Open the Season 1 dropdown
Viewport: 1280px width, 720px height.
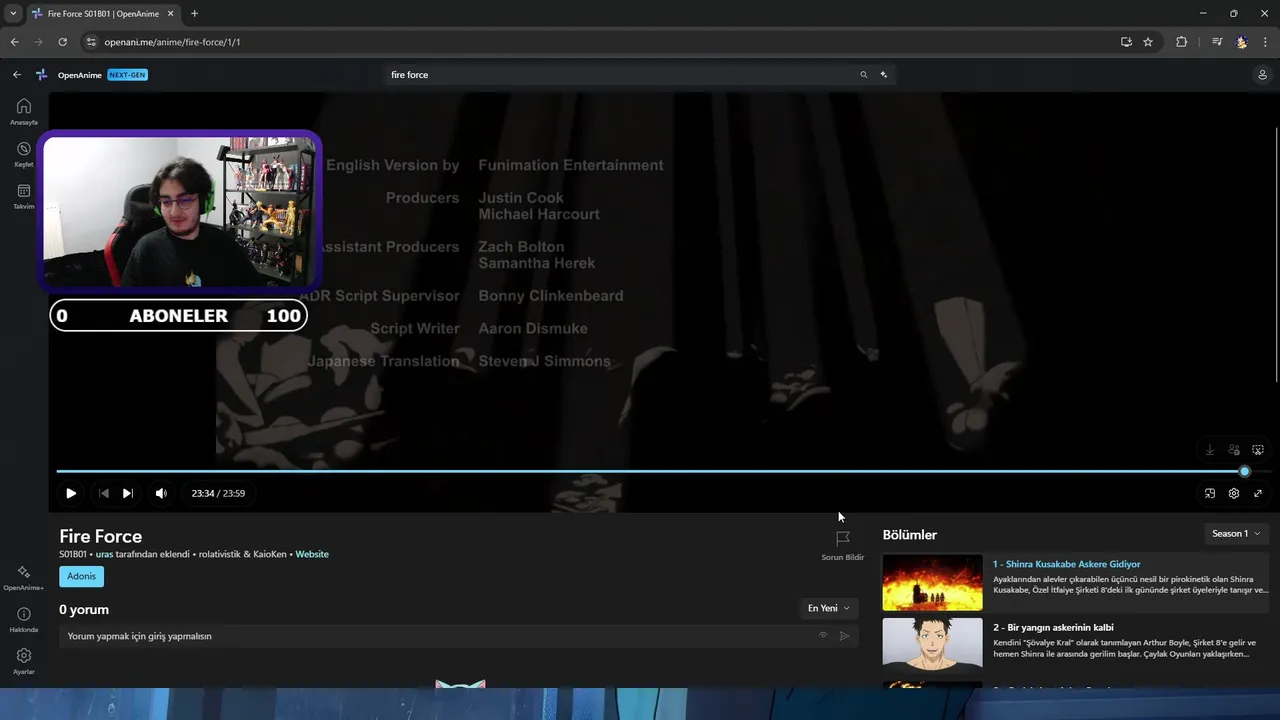click(1237, 534)
